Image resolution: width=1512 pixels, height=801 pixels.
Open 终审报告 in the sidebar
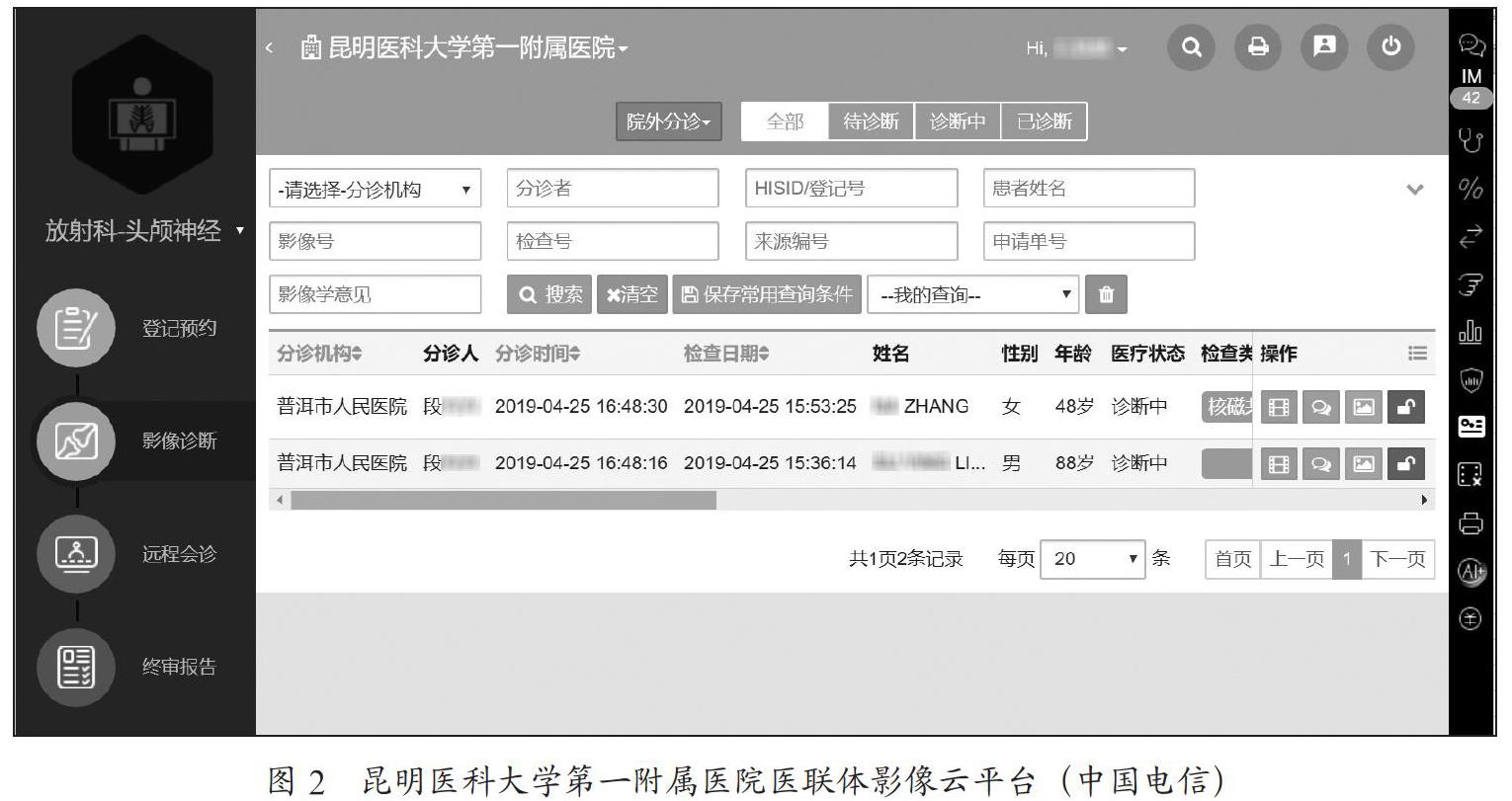[x=128, y=667]
